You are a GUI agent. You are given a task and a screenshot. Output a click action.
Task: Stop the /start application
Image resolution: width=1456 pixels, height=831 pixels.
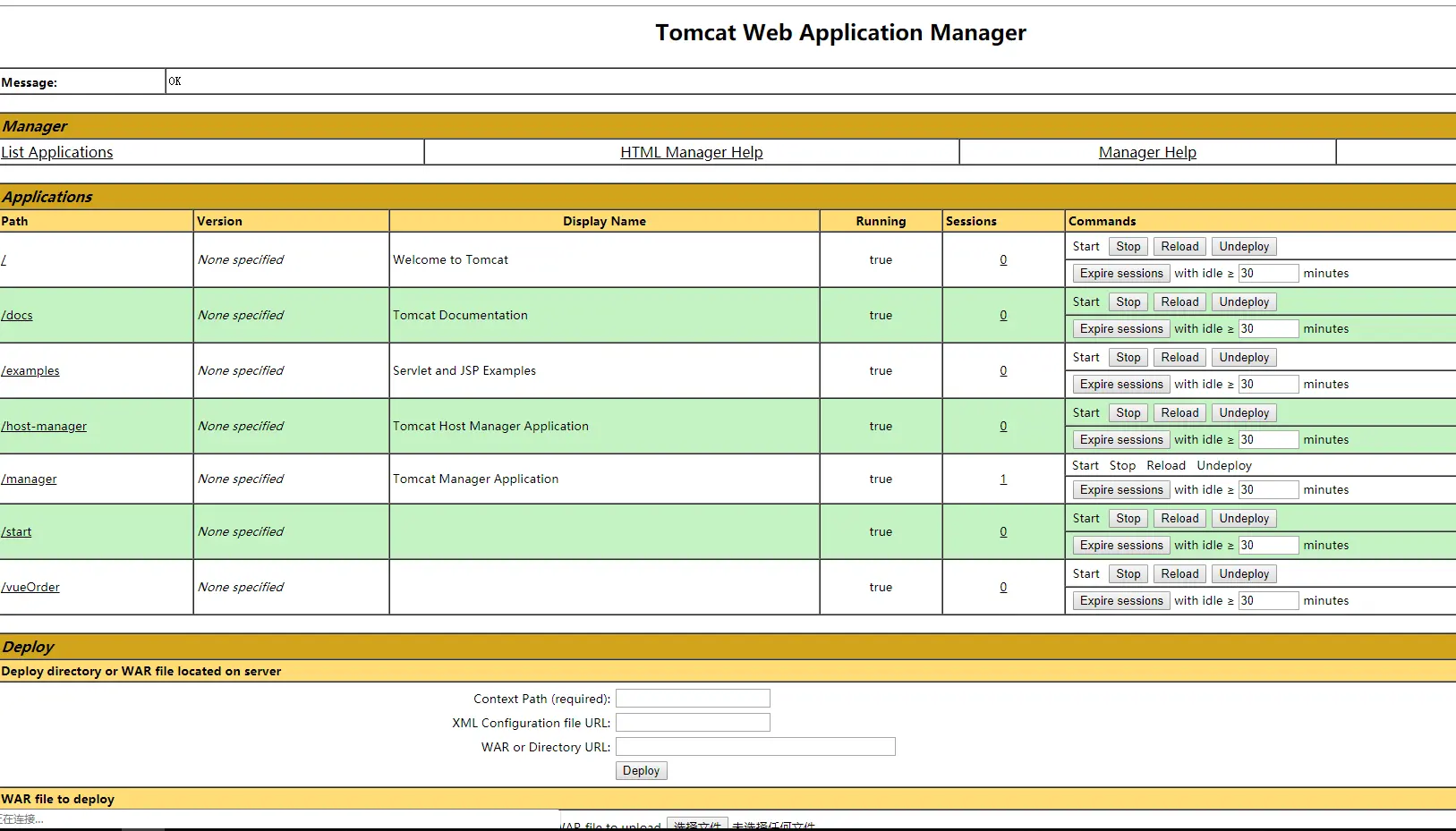tap(1128, 519)
